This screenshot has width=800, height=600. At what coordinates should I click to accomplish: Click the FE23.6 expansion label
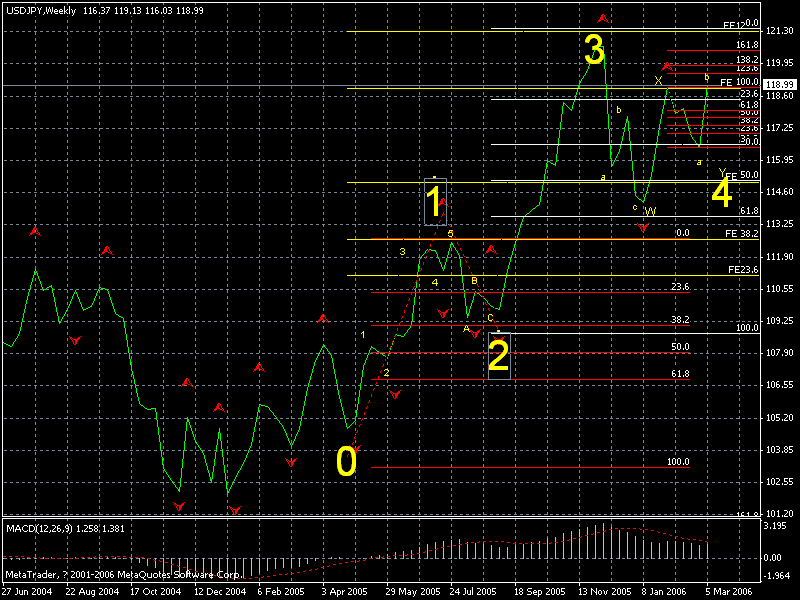click(743, 270)
